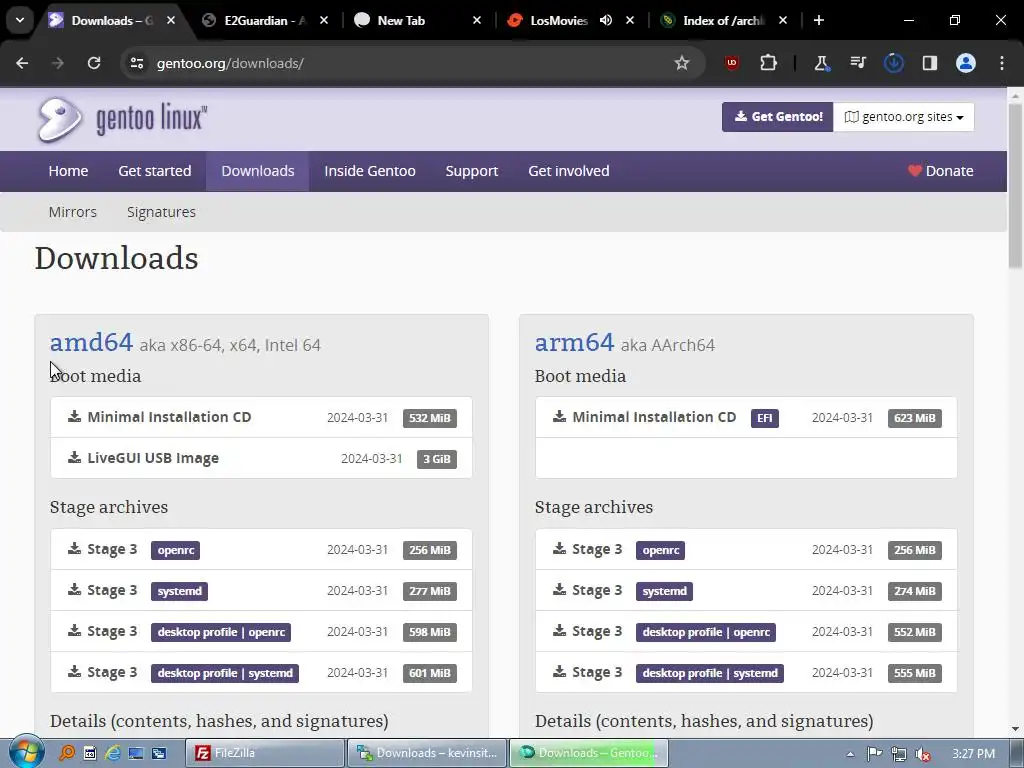Download arm64 Stage 3 systemd 274 MiB
This screenshot has width=1024, height=768.
(x=746, y=591)
